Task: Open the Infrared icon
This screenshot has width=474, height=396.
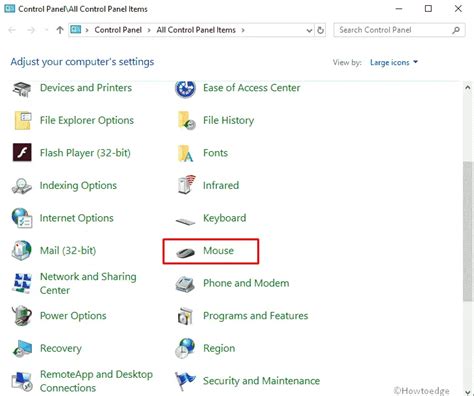Action: (x=186, y=185)
